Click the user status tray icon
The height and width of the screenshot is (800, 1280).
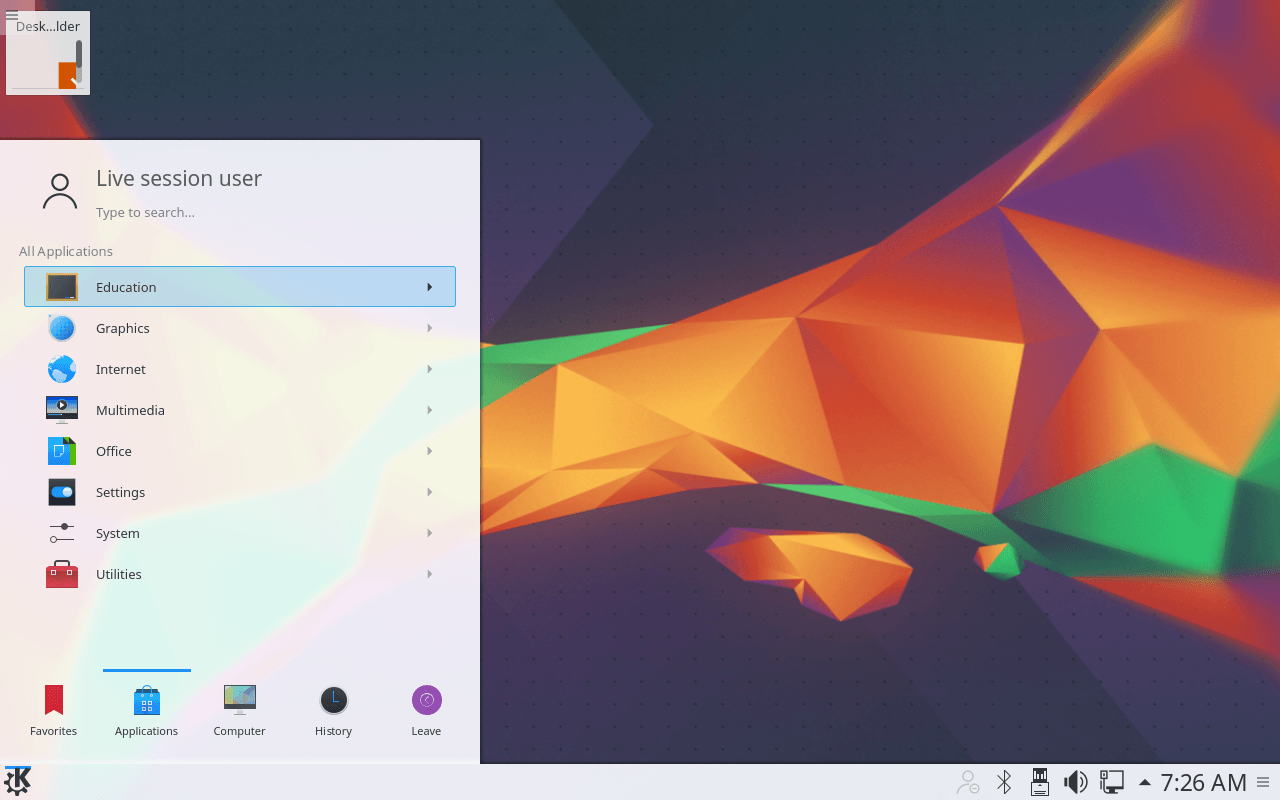(968, 782)
